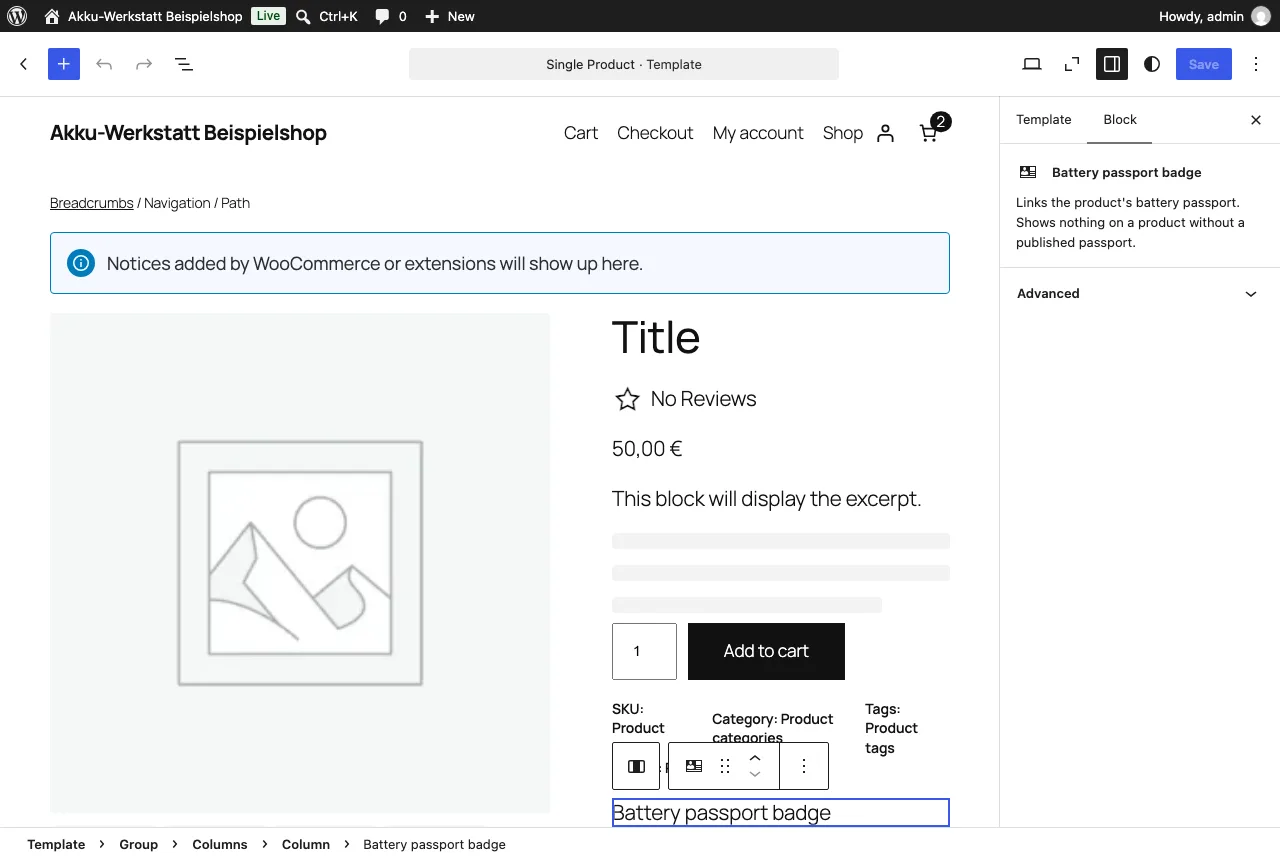This screenshot has width=1280, height=860.
Task: Click the WordPress logo in admin bar
Action: point(17,16)
